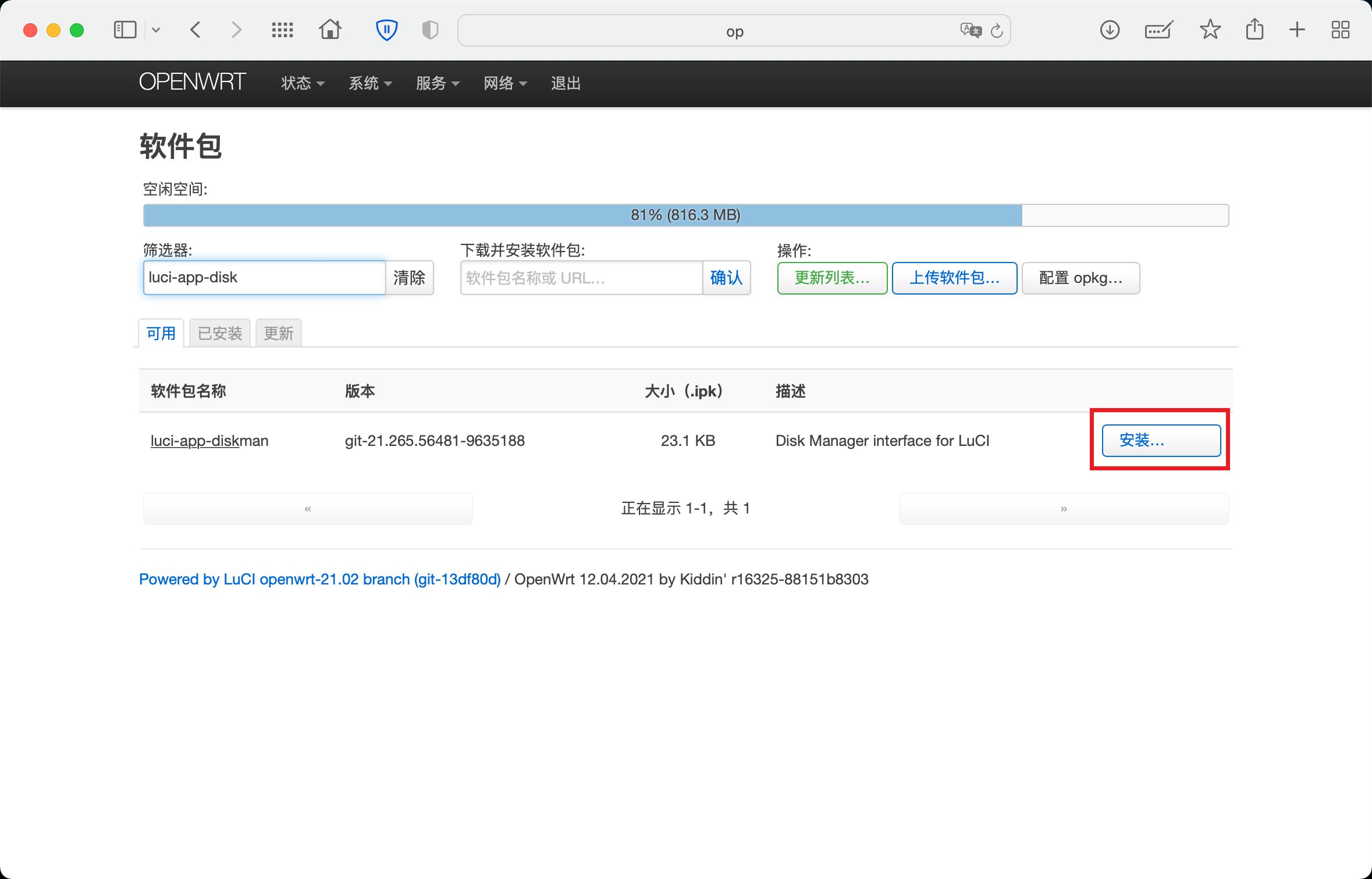
Task: Click the luci-app-diskman package name
Action: [x=209, y=441]
